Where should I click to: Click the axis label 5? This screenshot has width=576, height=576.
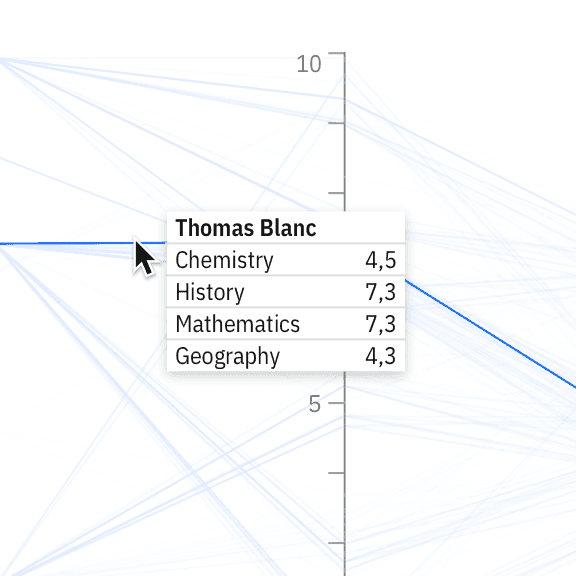click(x=314, y=404)
